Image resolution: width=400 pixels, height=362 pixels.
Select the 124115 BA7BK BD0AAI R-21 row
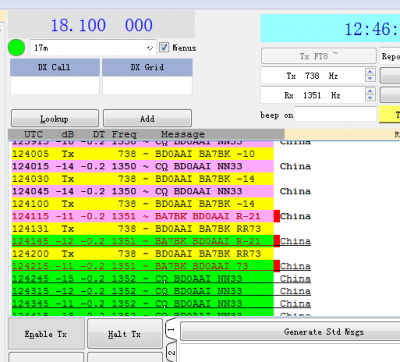[143, 216]
